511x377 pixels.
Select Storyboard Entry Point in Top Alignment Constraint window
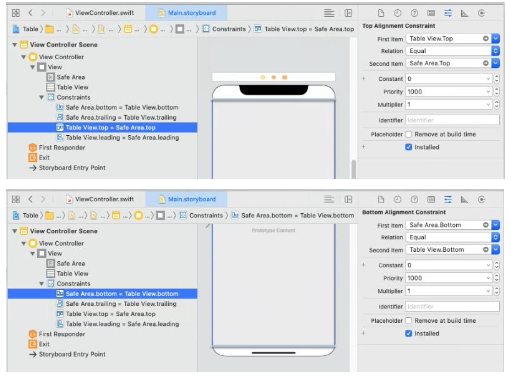click(68, 168)
